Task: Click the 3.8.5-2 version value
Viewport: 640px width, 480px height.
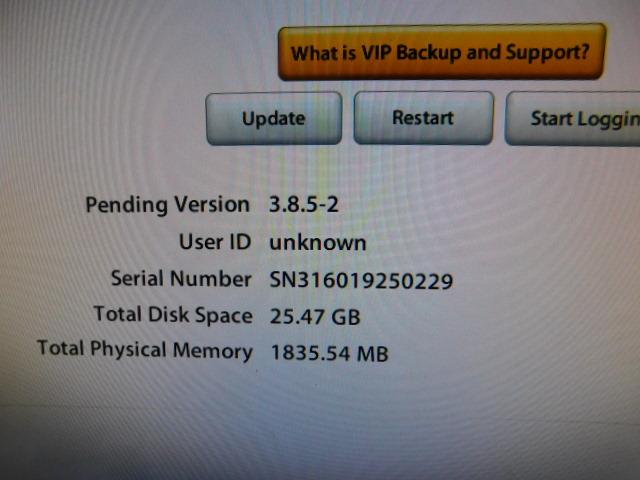Action: pos(304,204)
